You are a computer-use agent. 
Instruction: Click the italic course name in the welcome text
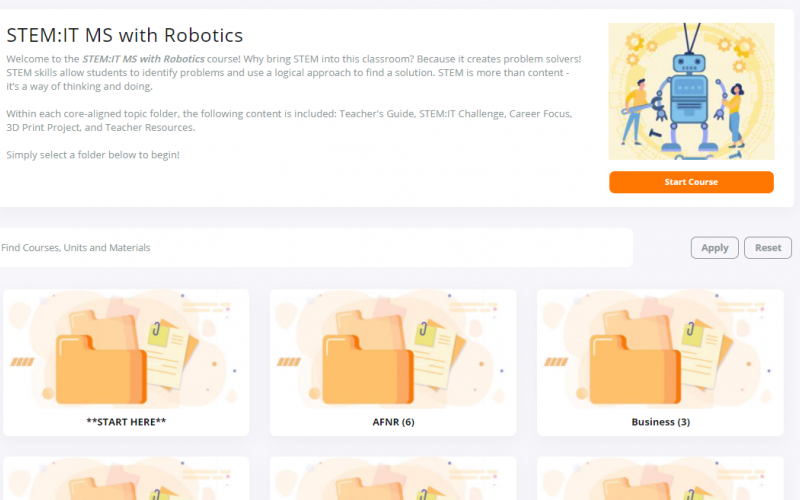(143, 59)
